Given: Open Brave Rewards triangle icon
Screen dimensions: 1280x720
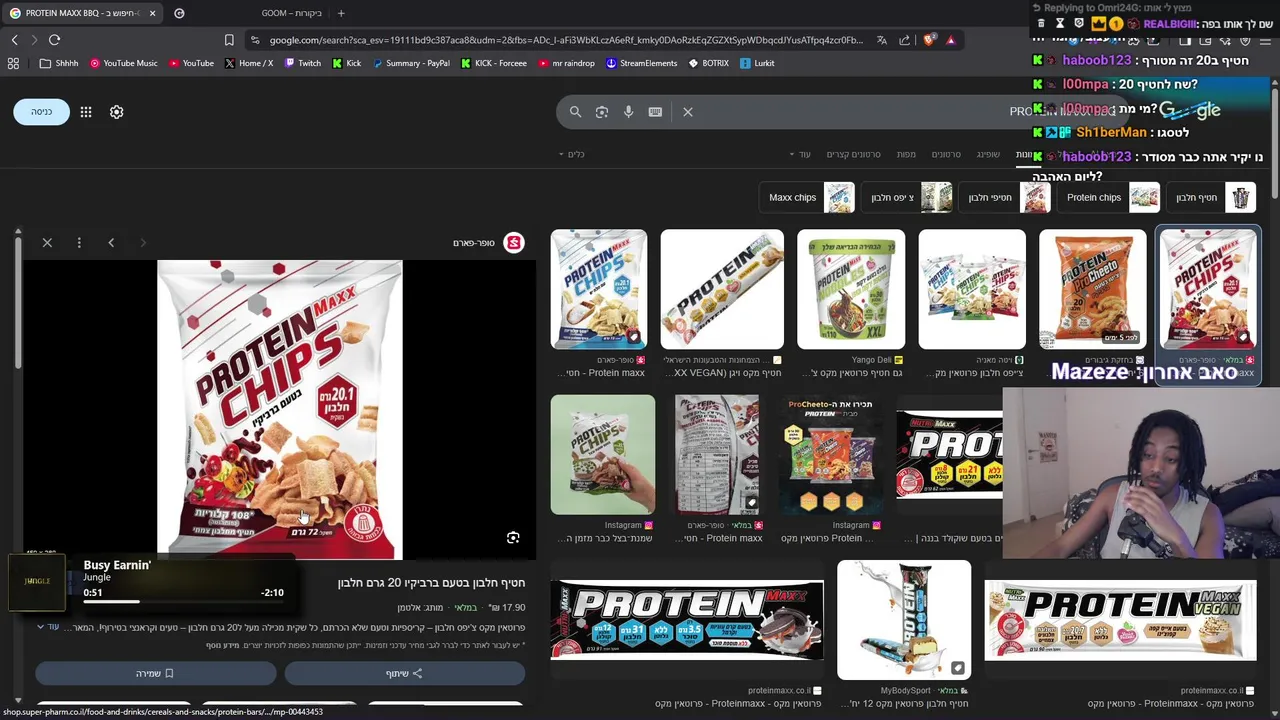Looking at the screenshot, I should click(950, 40).
